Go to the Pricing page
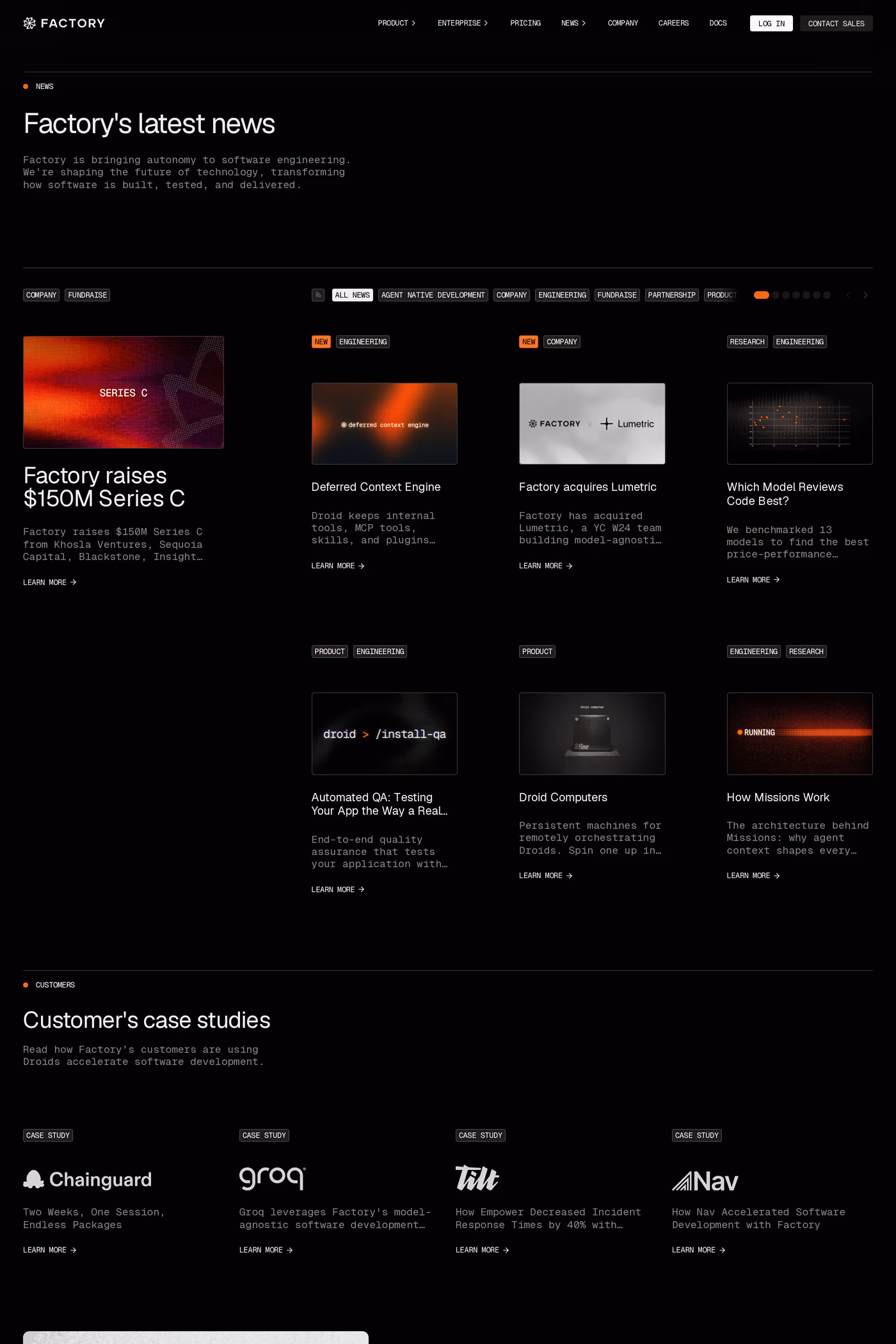This screenshot has height=1344, width=896. [x=525, y=23]
